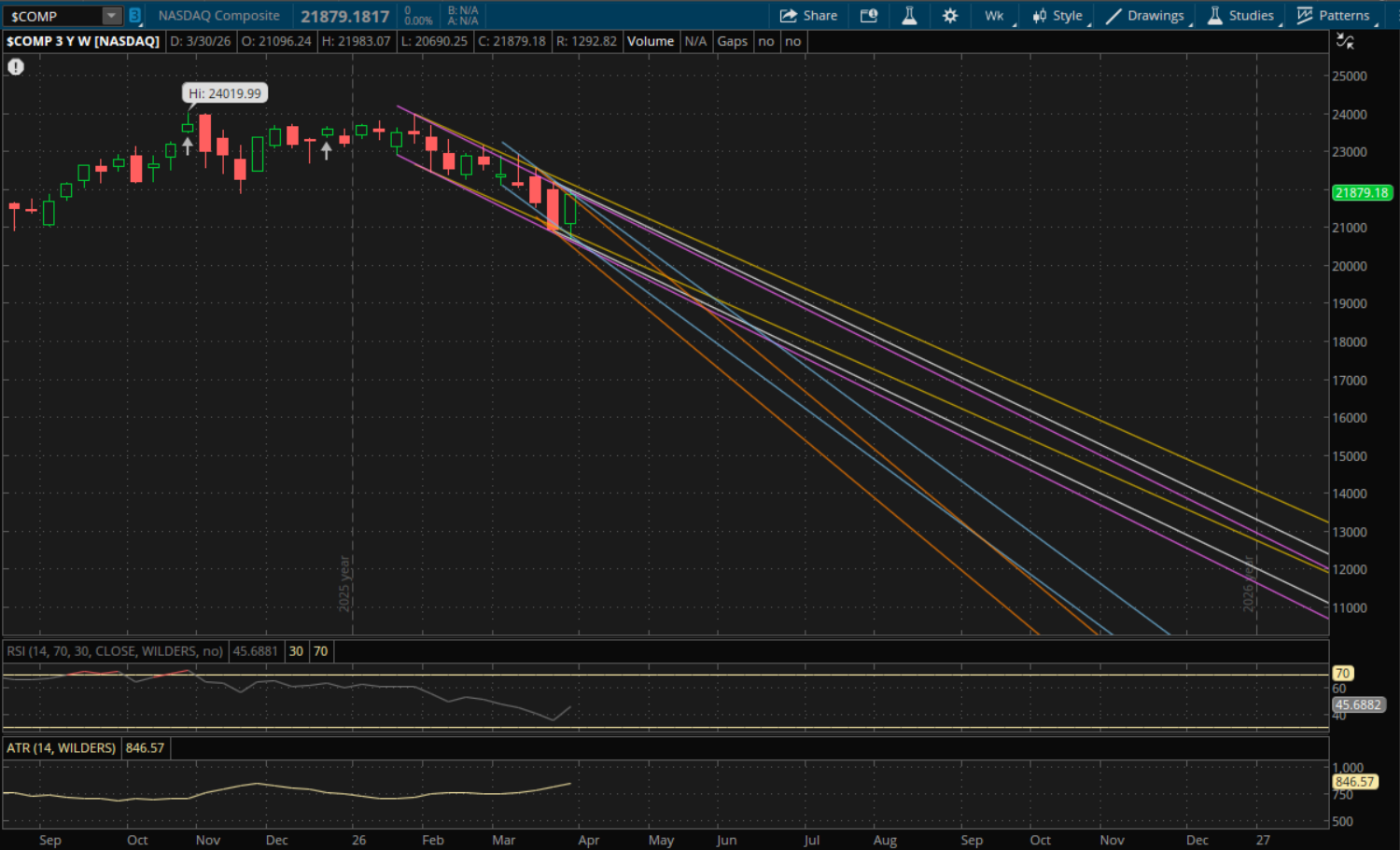
Task: Open the Wk timeframe dropdown
Action: 995,16
